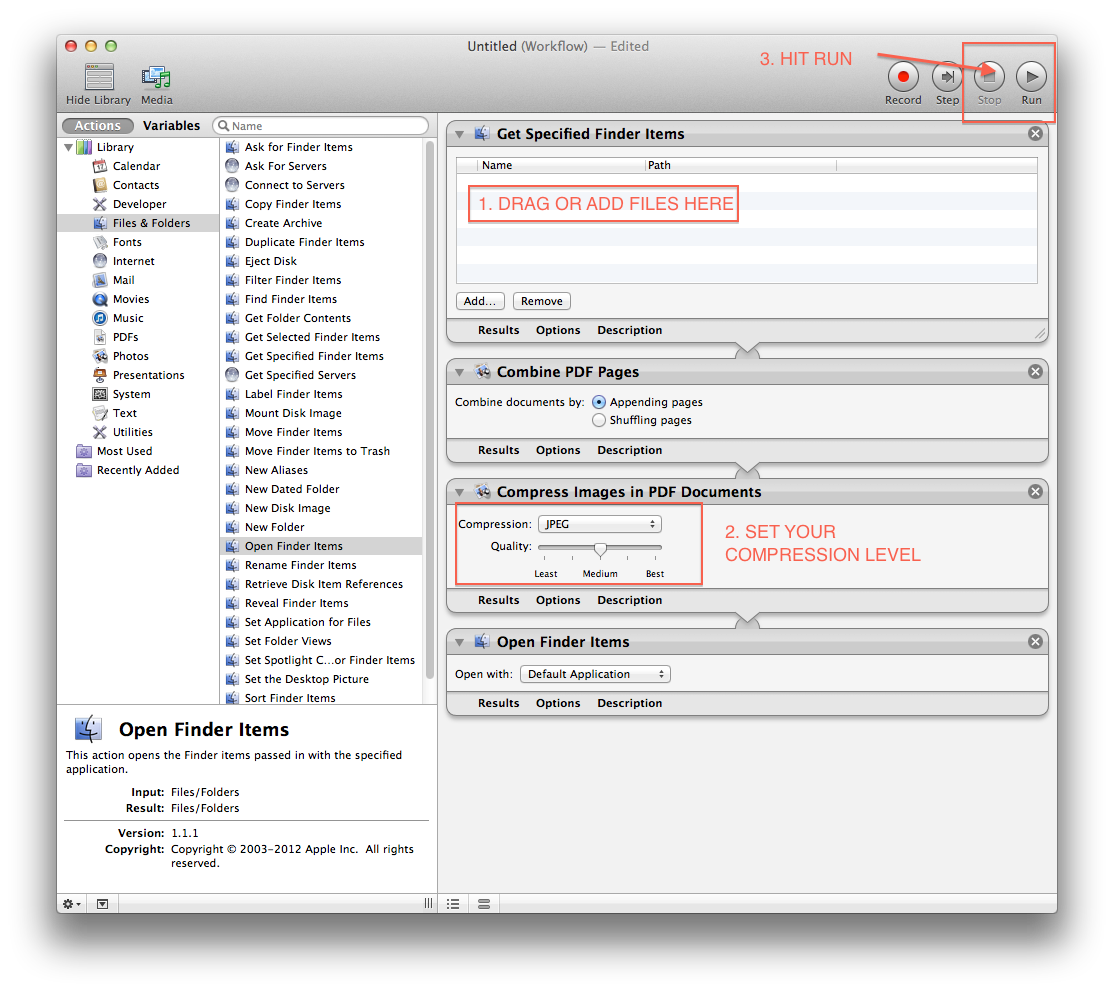Collapse the Get Specified Finder Items action
This screenshot has width=1114, height=992.
pos(460,134)
